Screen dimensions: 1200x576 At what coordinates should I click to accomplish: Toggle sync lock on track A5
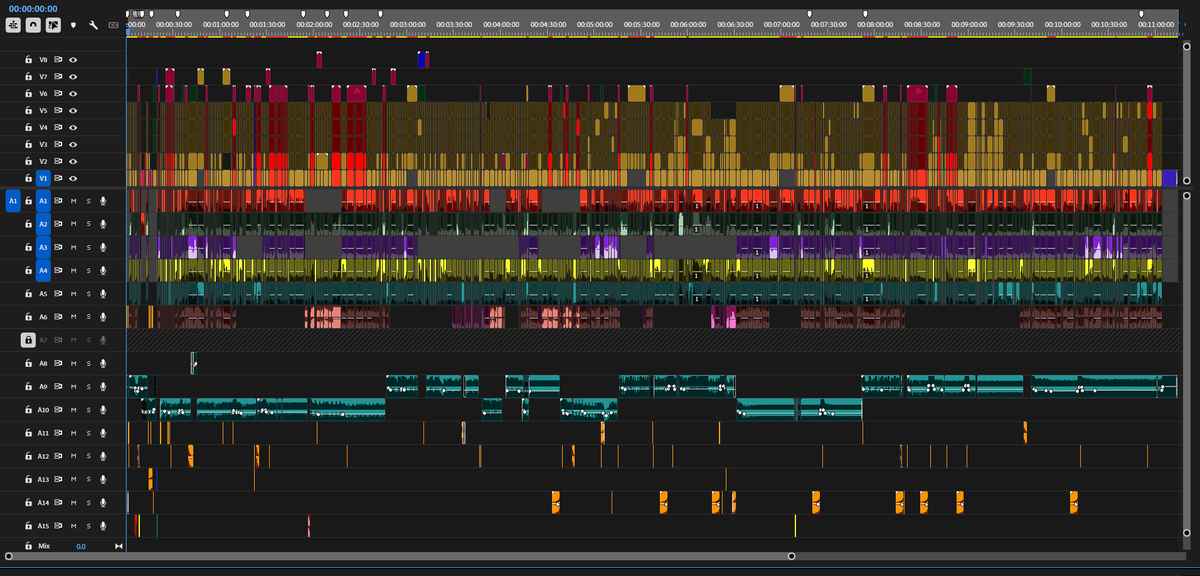pyautogui.click(x=59, y=294)
